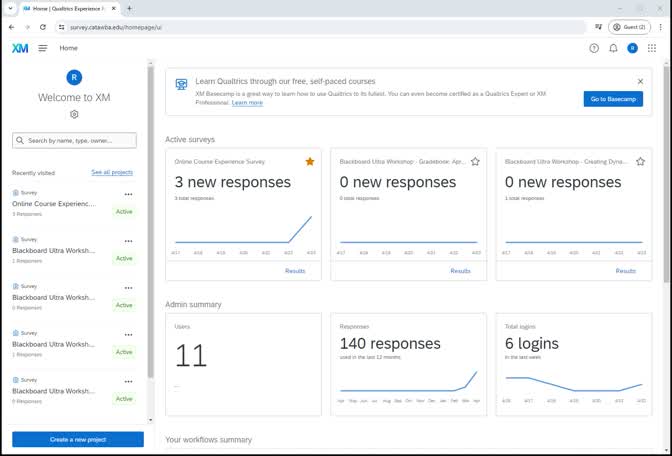672x456 pixels.
Task: Focus the project search field
Action: 75,141
